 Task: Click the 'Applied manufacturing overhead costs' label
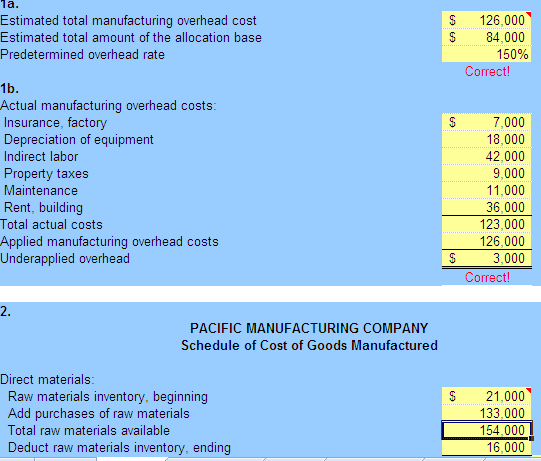(x=109, y=242)
